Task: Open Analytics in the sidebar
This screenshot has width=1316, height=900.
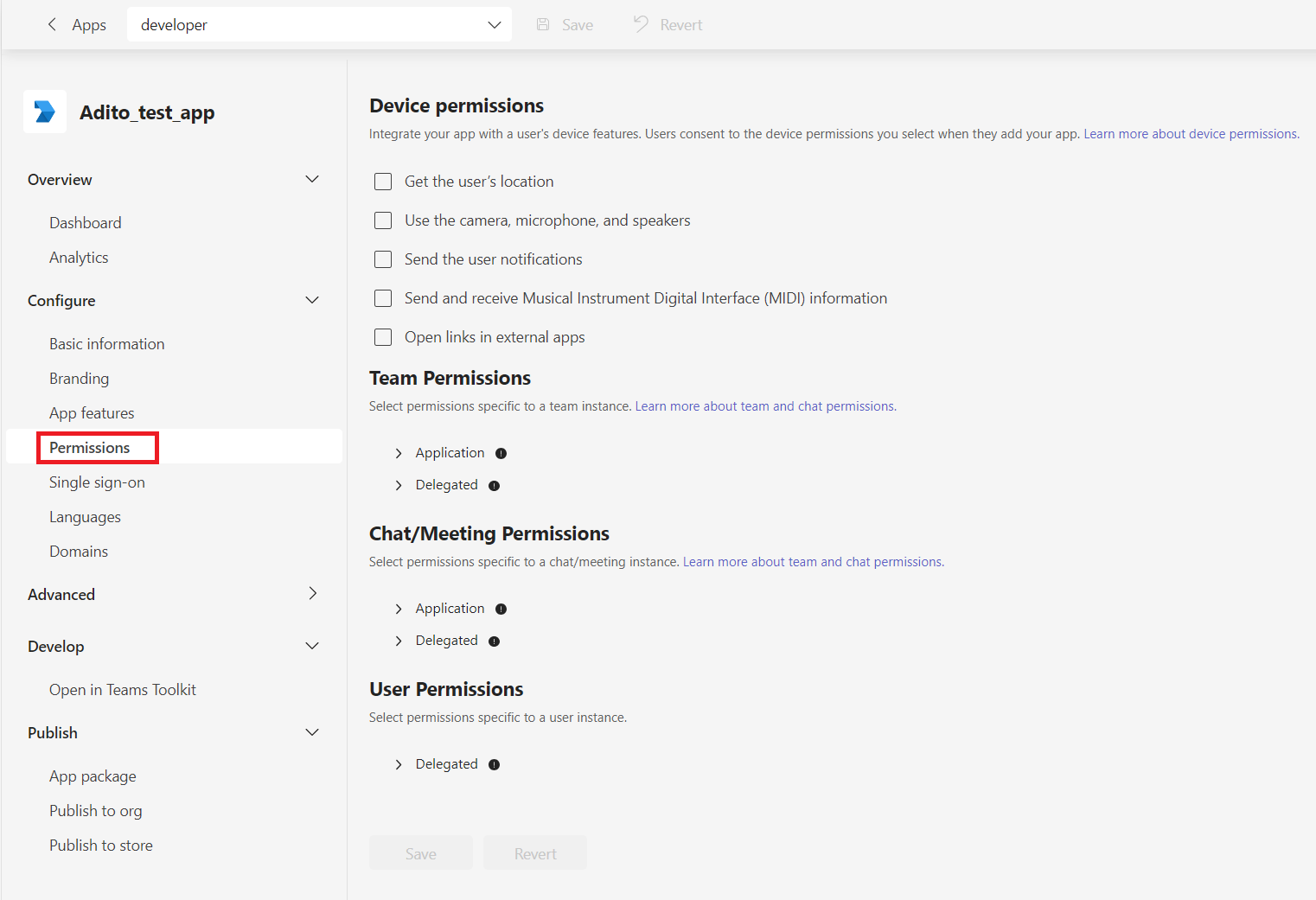Action: (79, 258)
